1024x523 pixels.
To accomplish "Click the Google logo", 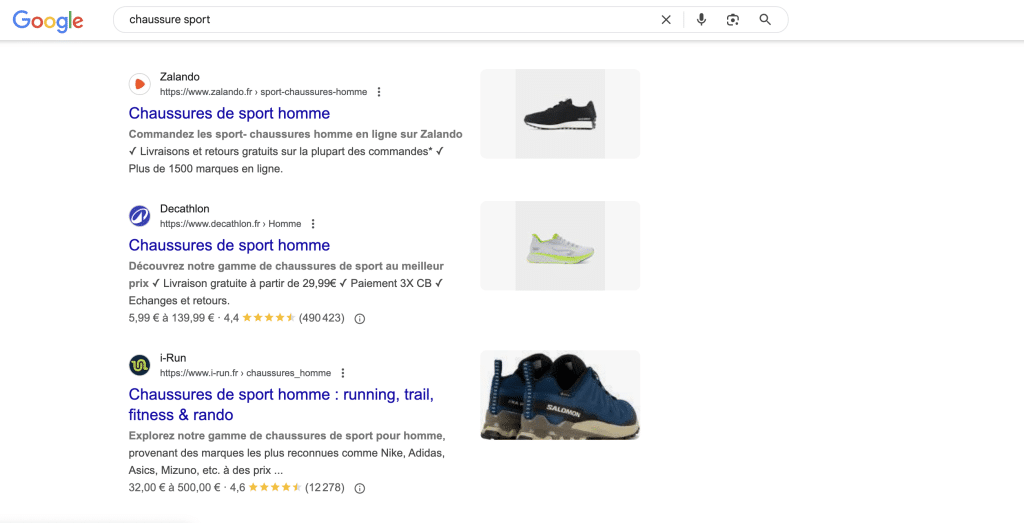I will [48, 21].
